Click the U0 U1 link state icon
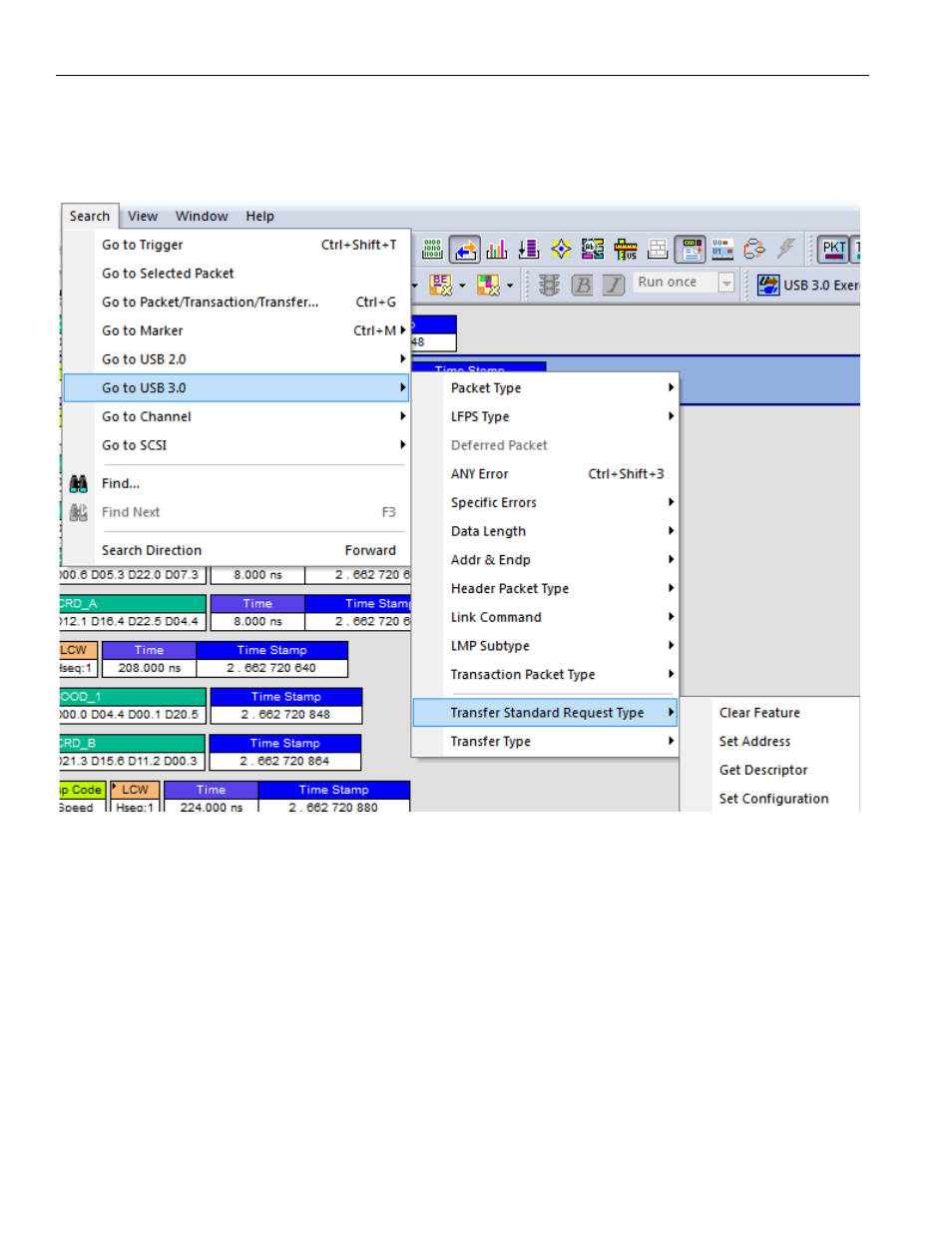952x1233 pixels. tap(722, 249)
